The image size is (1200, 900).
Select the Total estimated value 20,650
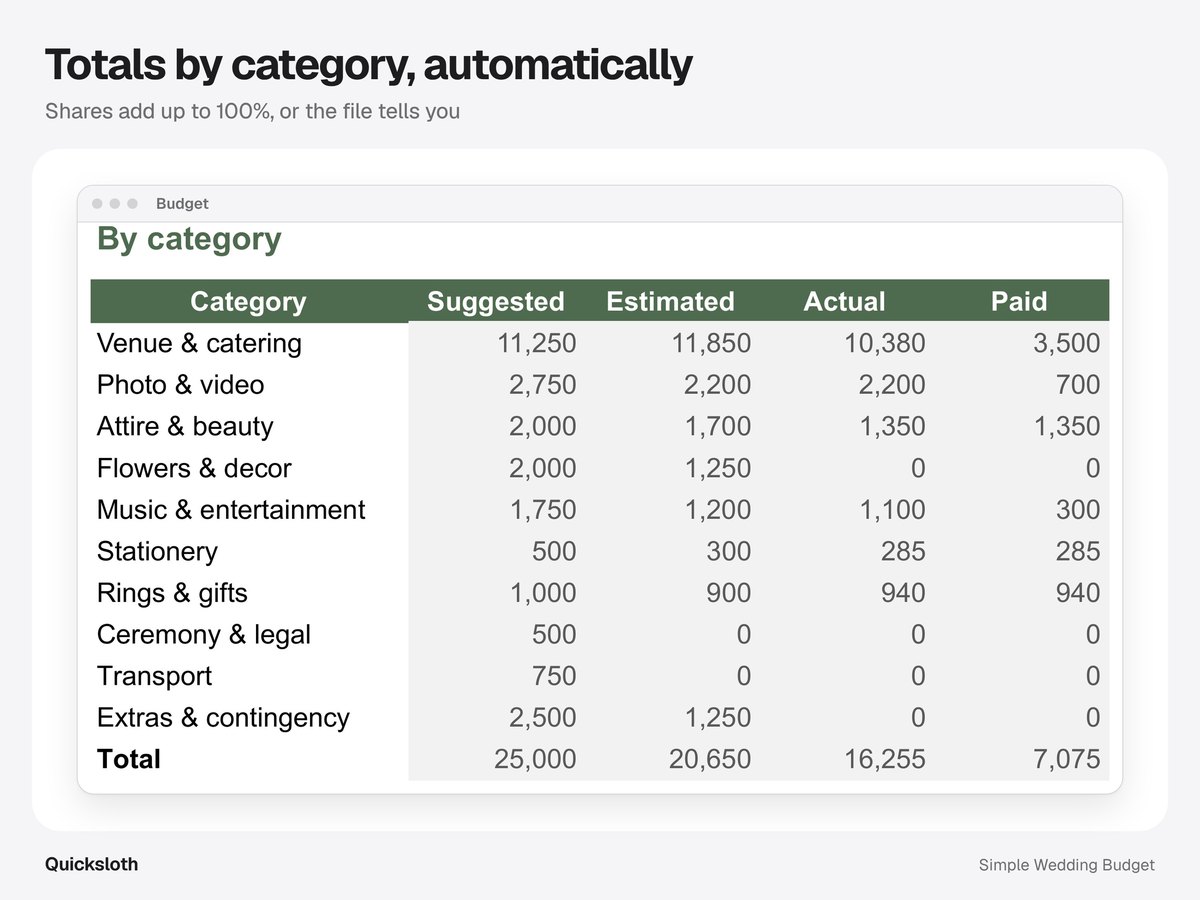710,760
